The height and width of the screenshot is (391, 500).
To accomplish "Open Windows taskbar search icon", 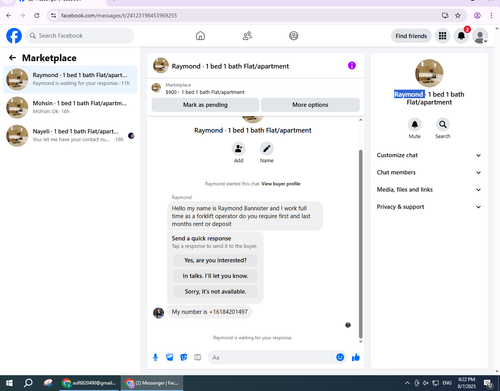I will pos(28,383).
